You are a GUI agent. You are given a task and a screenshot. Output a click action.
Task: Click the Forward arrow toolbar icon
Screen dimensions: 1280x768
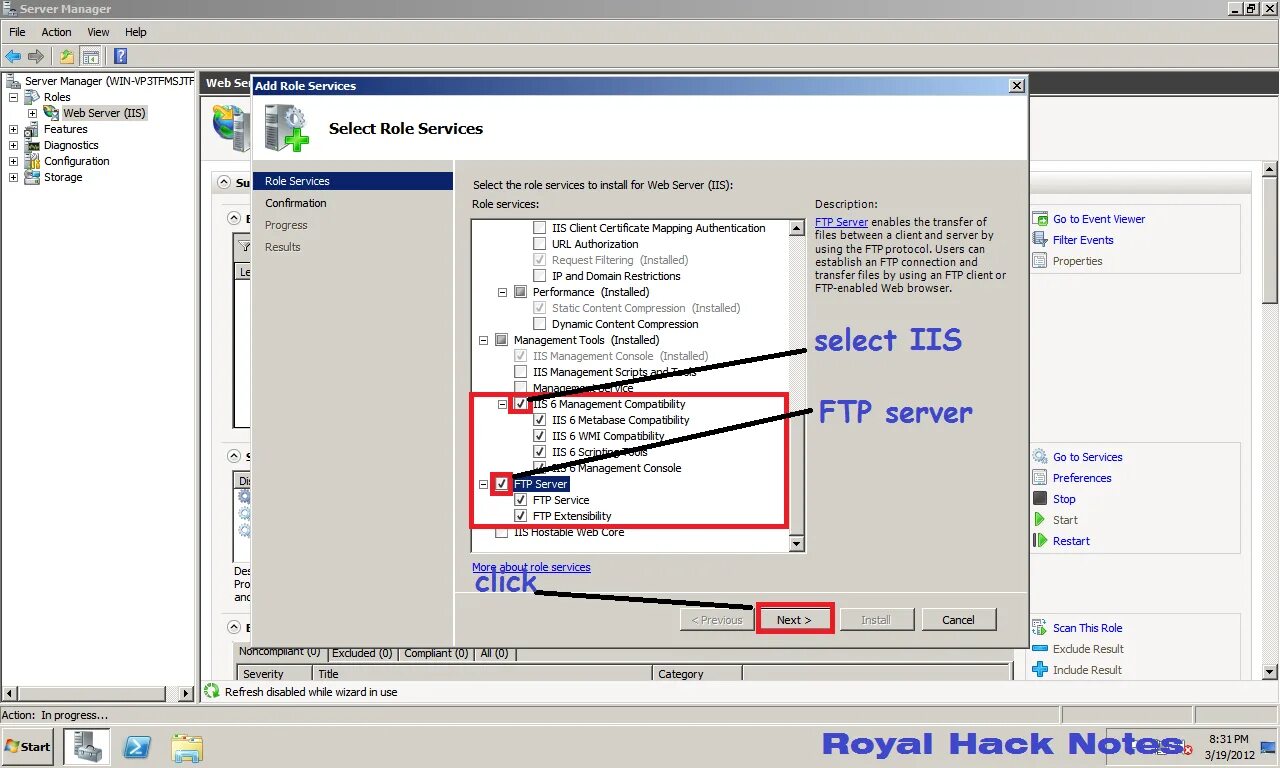coord(36,56)
